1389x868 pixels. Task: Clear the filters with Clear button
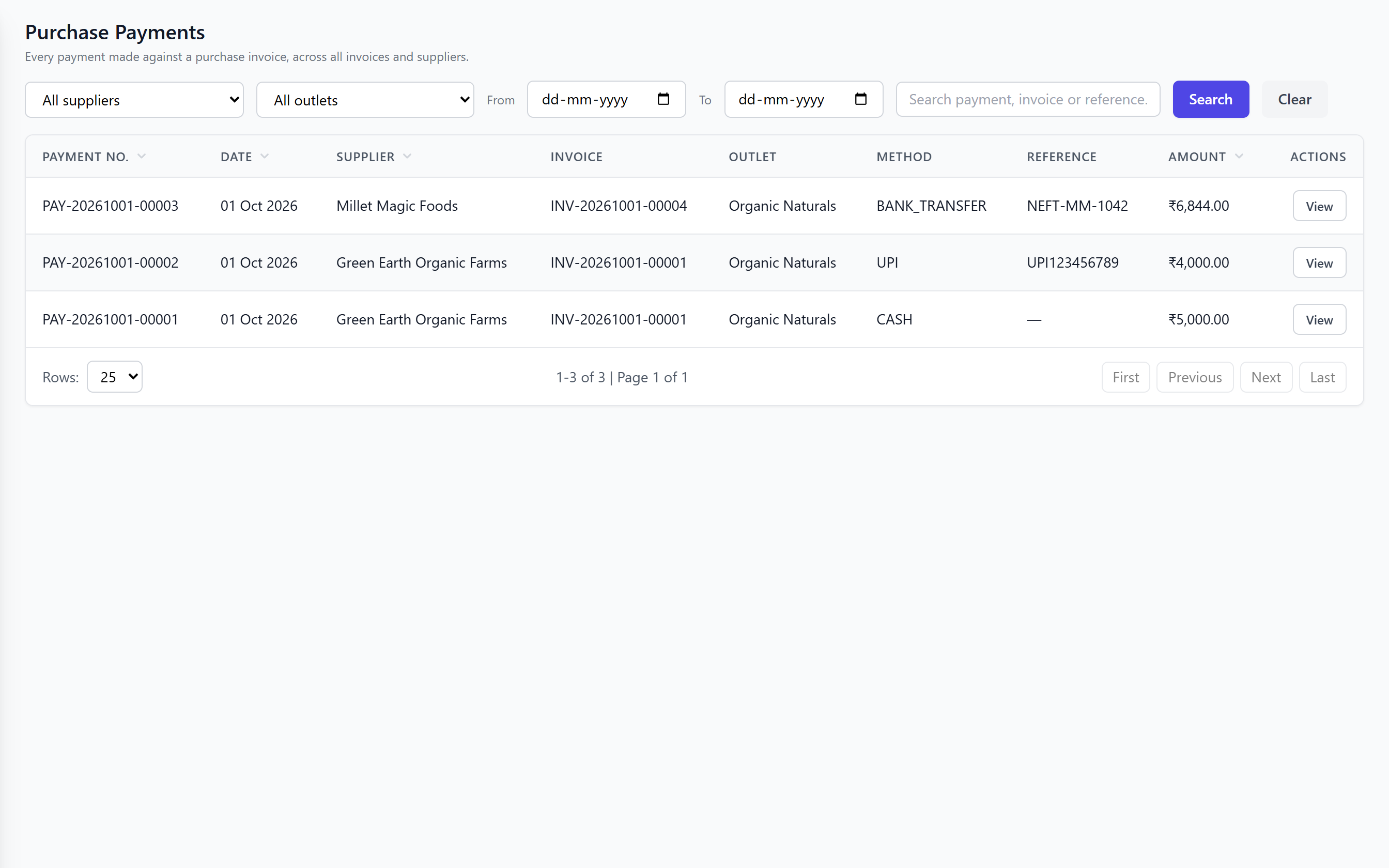tap(1294, 99)
